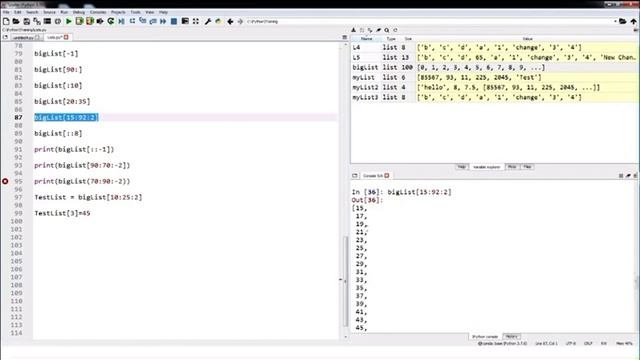Browse console tabs button
640x360 pixels.
click(355, 176)
